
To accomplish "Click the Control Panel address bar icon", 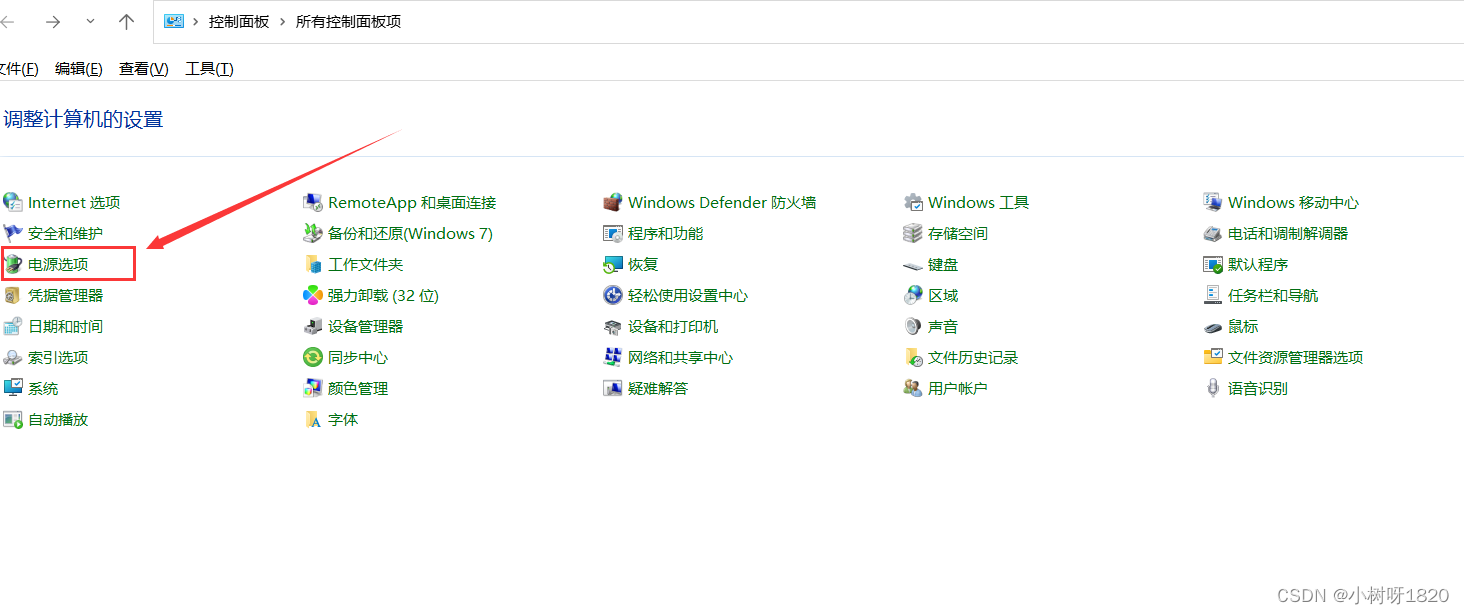I will click(x=174, y=21).
